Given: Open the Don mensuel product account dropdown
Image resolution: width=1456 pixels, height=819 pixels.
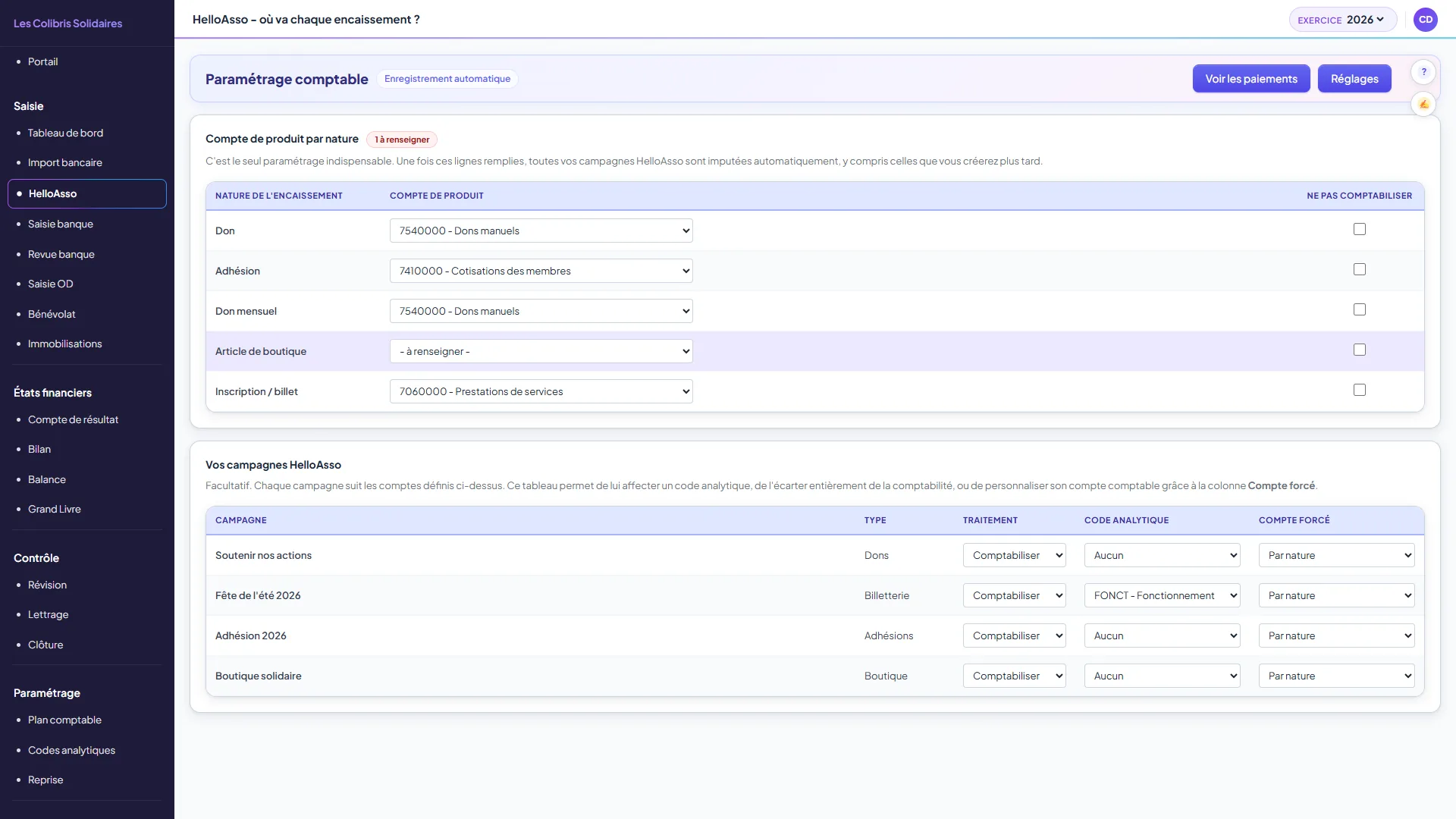Looking at the screenshot, I should point(541,311).
